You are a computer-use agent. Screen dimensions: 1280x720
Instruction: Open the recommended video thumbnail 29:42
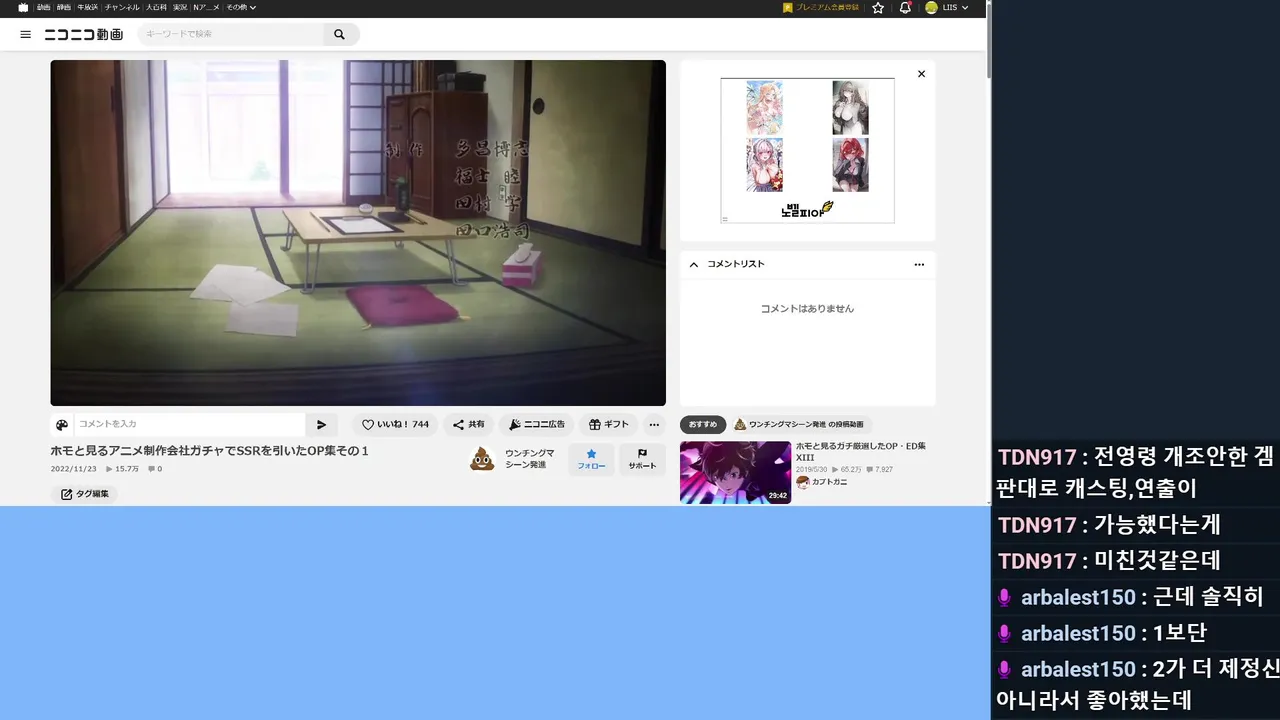tap(735, 472)
